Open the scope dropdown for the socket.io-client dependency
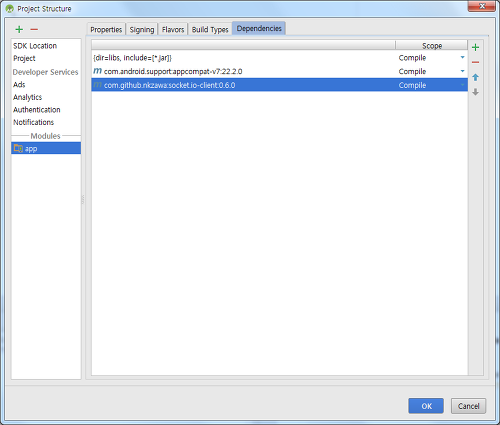 coord(462,85)
